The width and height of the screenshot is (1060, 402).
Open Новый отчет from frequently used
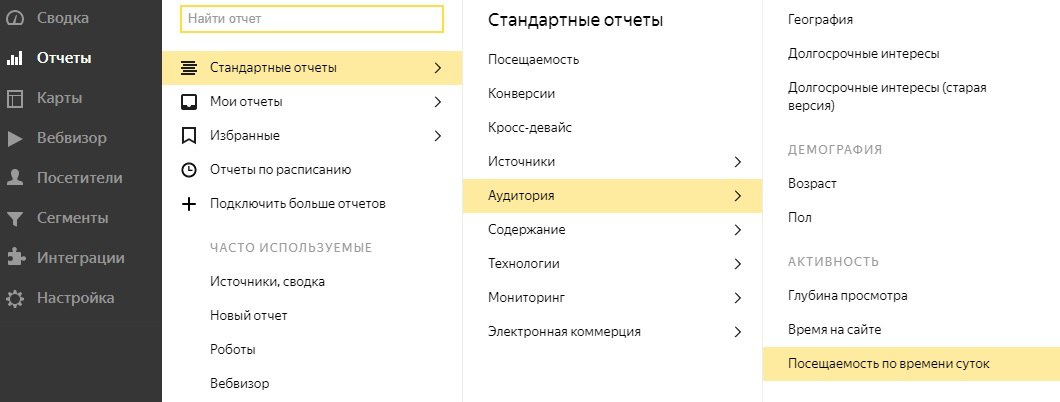click(x=249, y=316)
